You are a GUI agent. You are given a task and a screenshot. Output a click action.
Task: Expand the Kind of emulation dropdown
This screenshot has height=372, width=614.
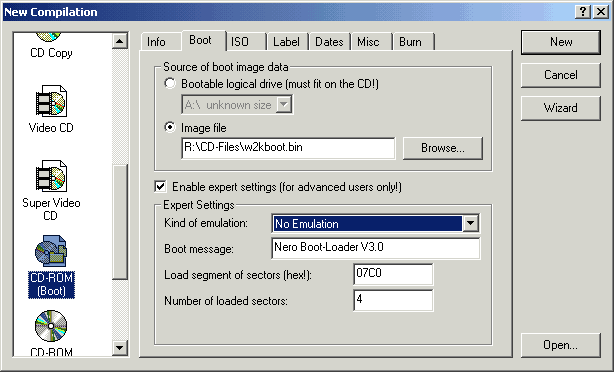point(470,224)
